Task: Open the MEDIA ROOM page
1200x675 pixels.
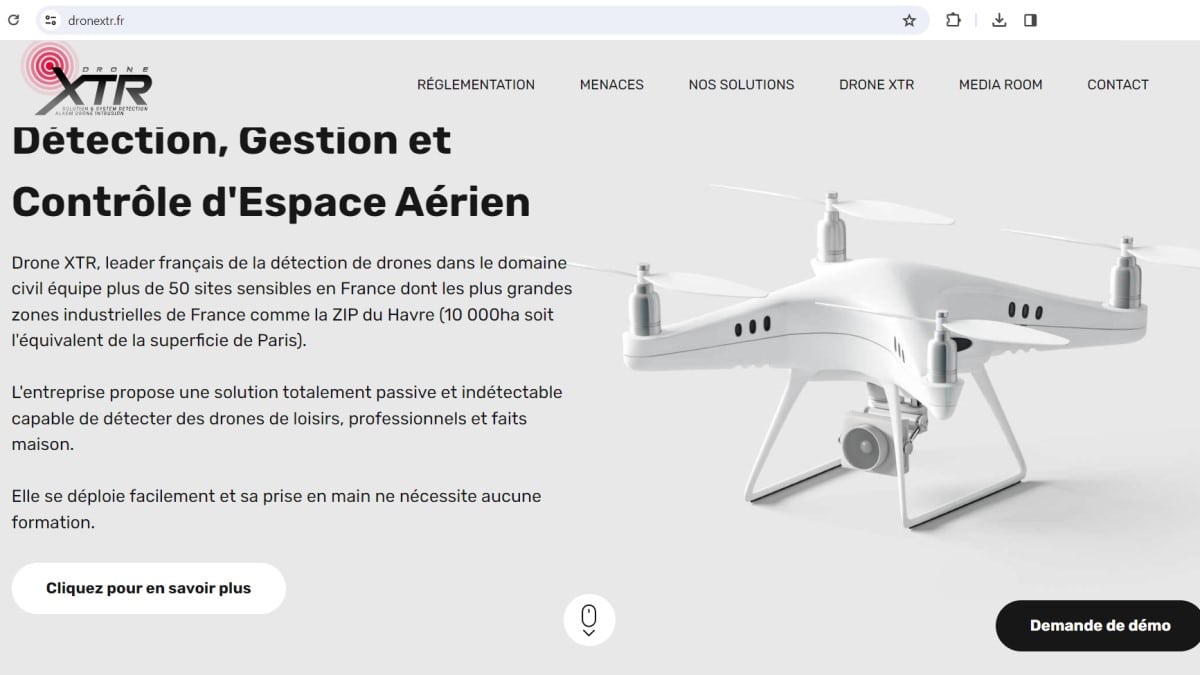Action: 1001,85
